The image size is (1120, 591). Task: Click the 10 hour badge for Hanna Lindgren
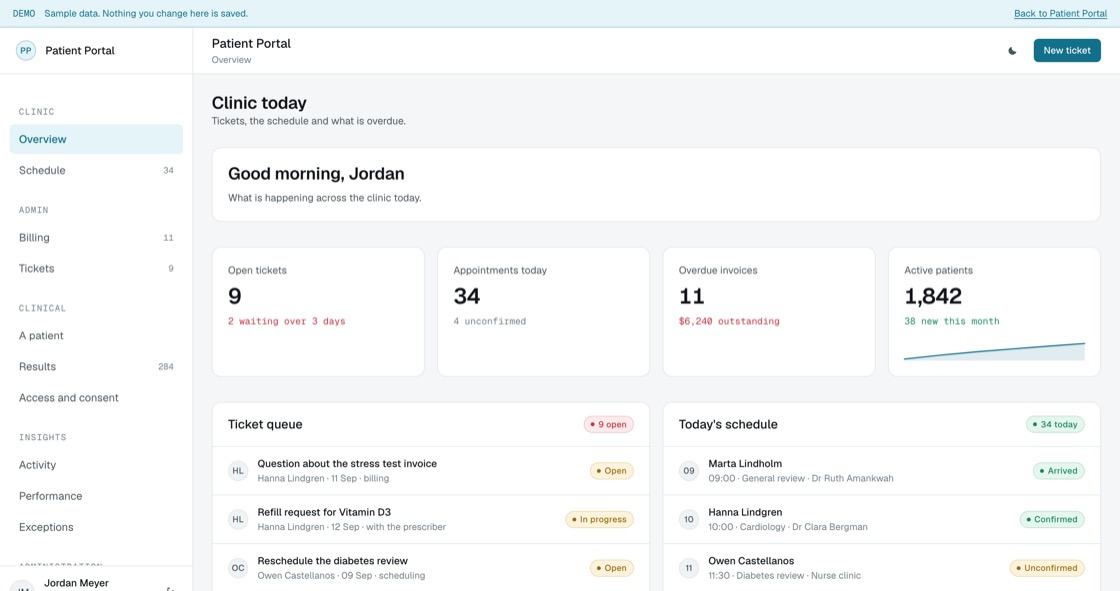click(689, 520)
